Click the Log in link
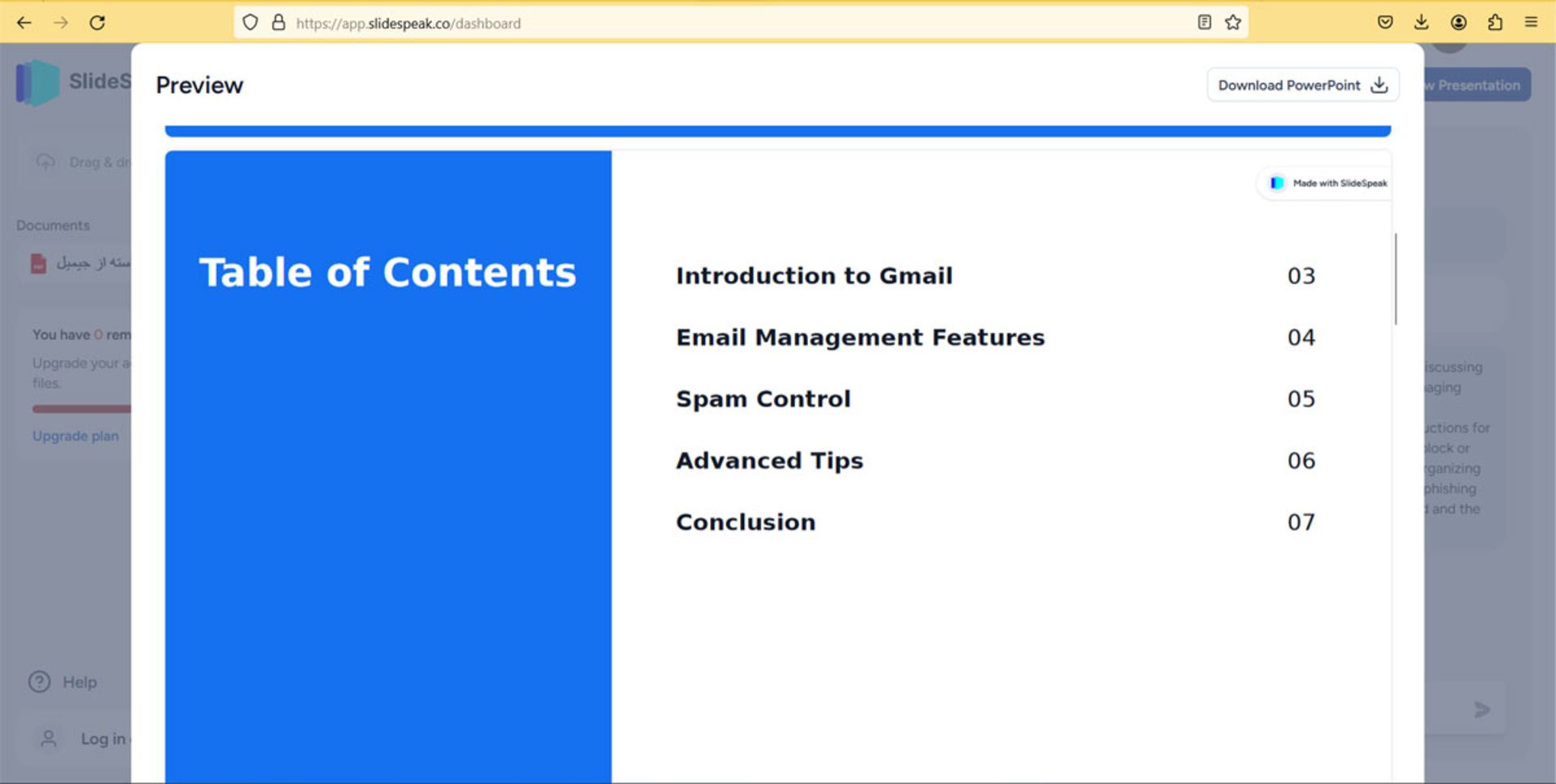This screenshot has width=1556, height=784. click(103, 739)
